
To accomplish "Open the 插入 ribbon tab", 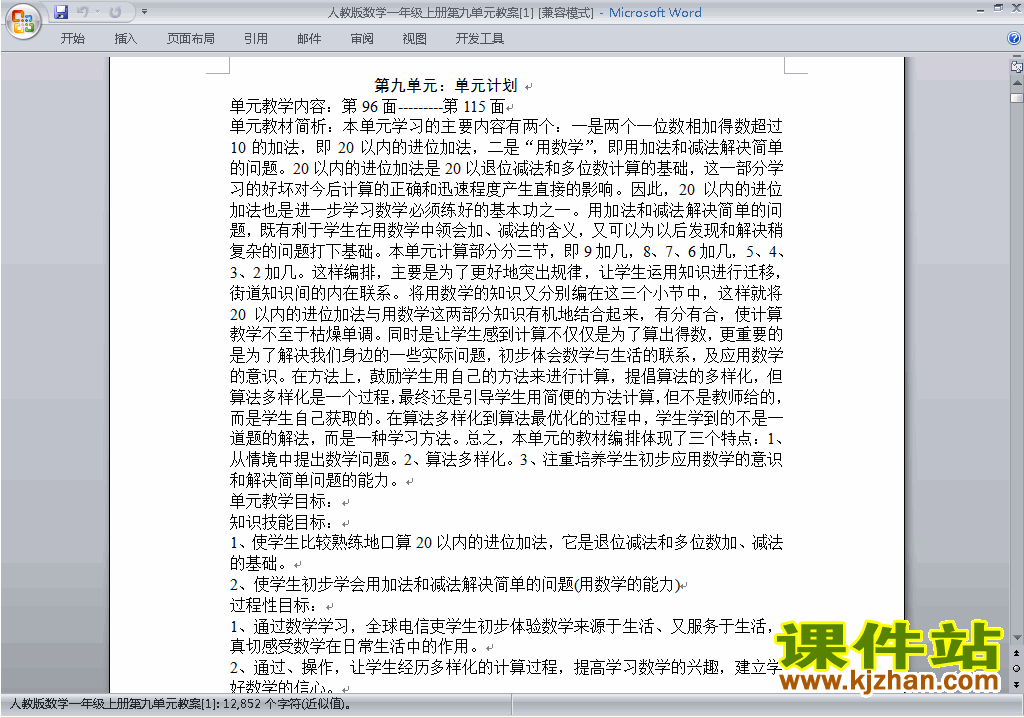I will 125,39.
